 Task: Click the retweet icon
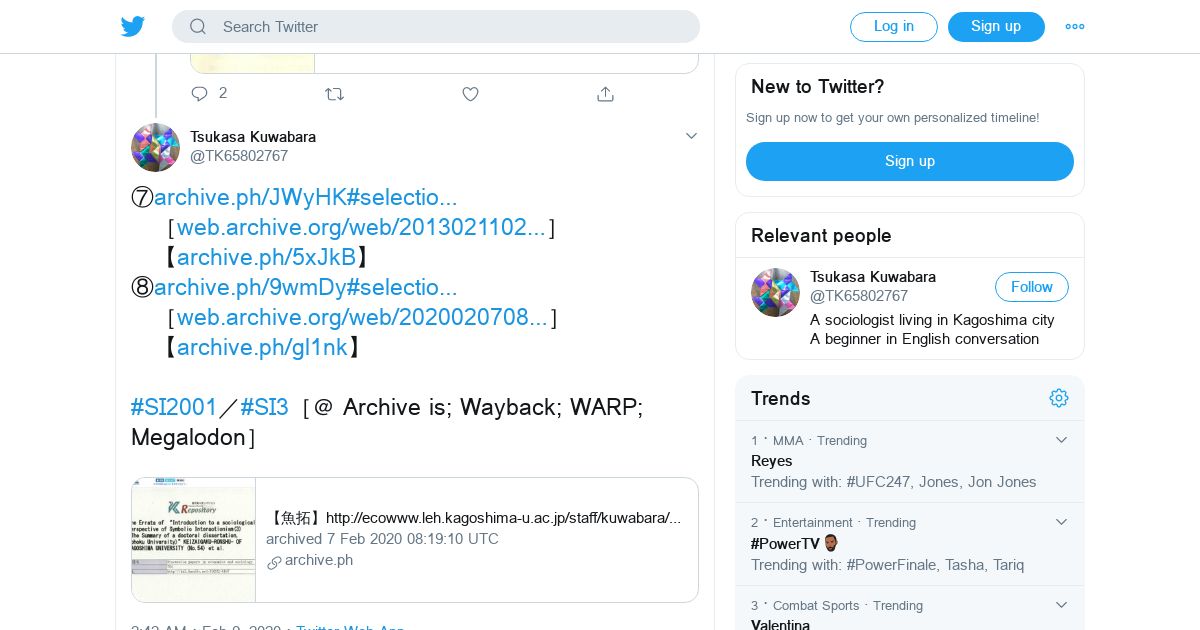click(x=334, y=94)
